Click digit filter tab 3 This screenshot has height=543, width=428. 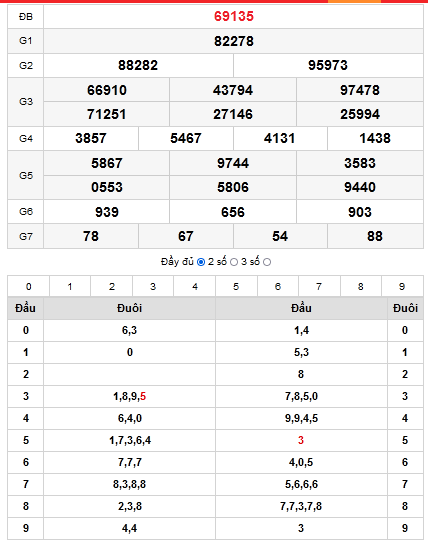pyautogui.click(x=153, y=286)
